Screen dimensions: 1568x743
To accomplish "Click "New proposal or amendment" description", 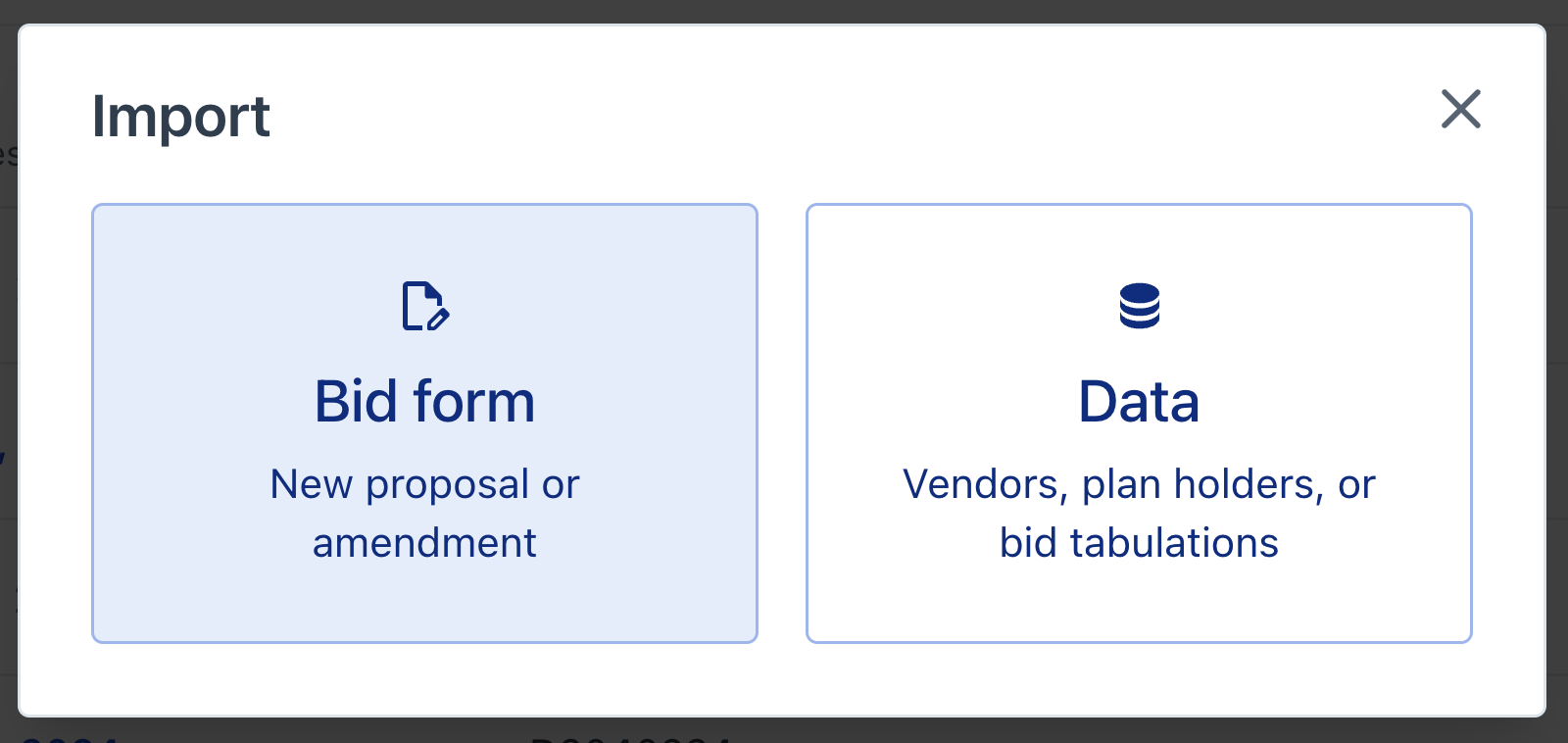I will coord(424,513).
